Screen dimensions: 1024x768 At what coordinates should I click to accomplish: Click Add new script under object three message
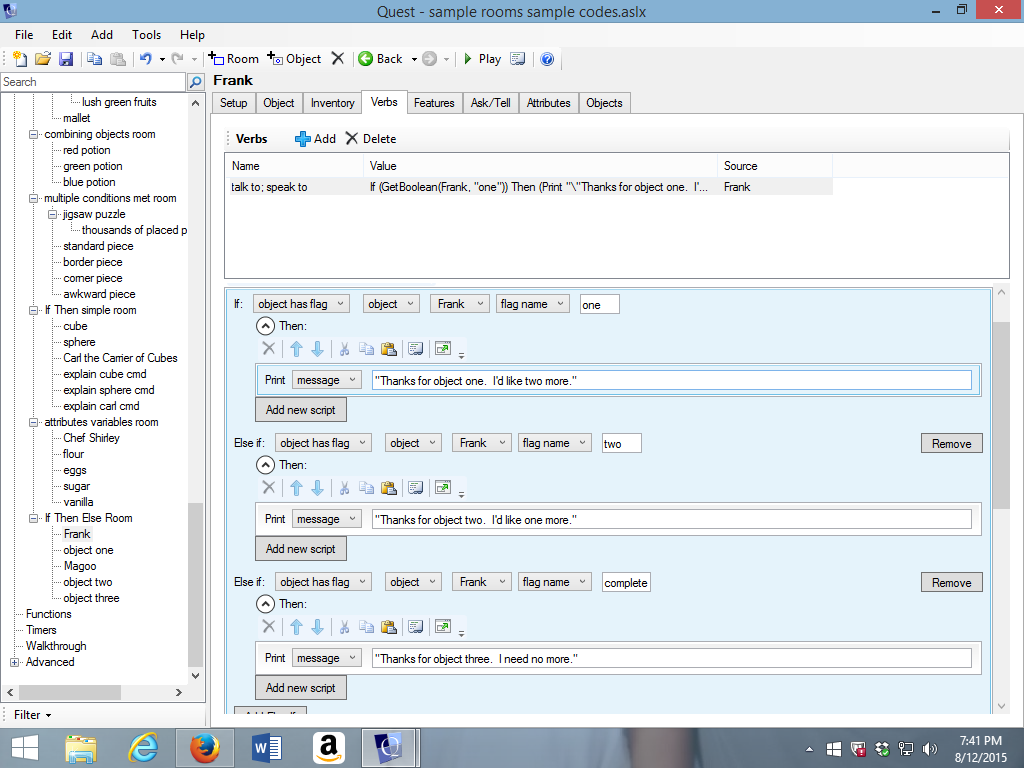point(300,688)
